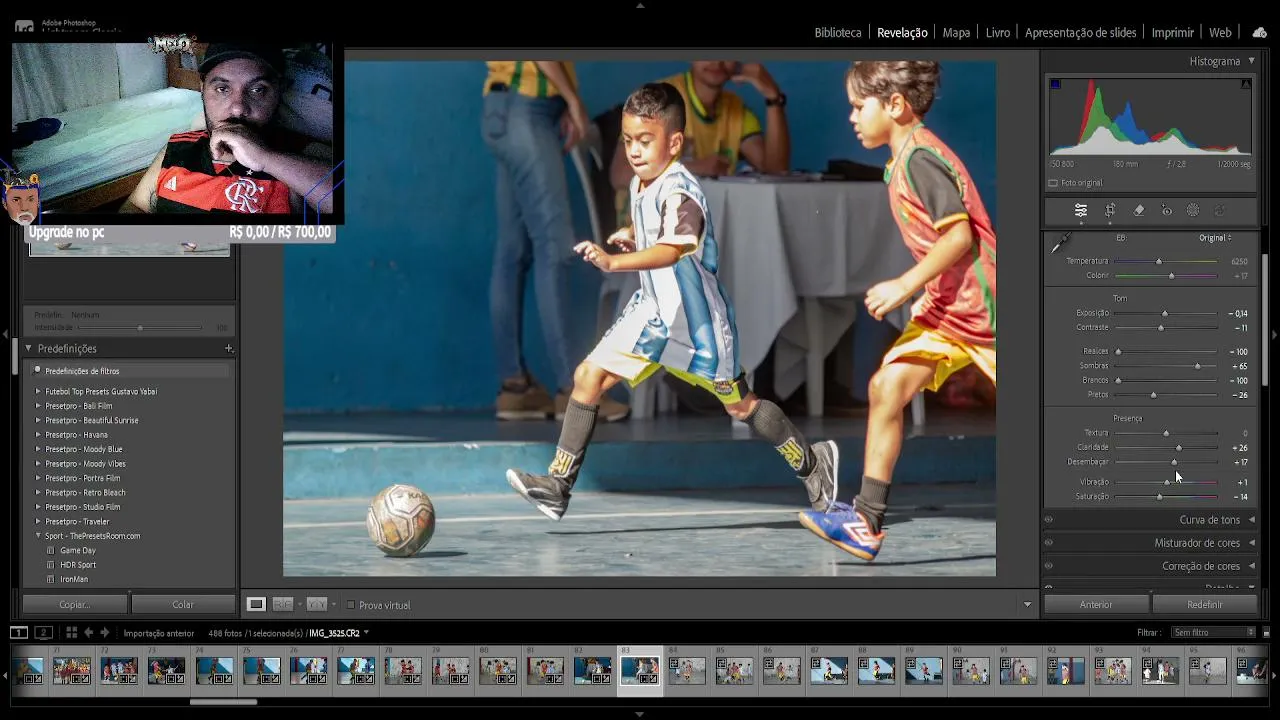Apply the IronMan preset

(74, 579)
